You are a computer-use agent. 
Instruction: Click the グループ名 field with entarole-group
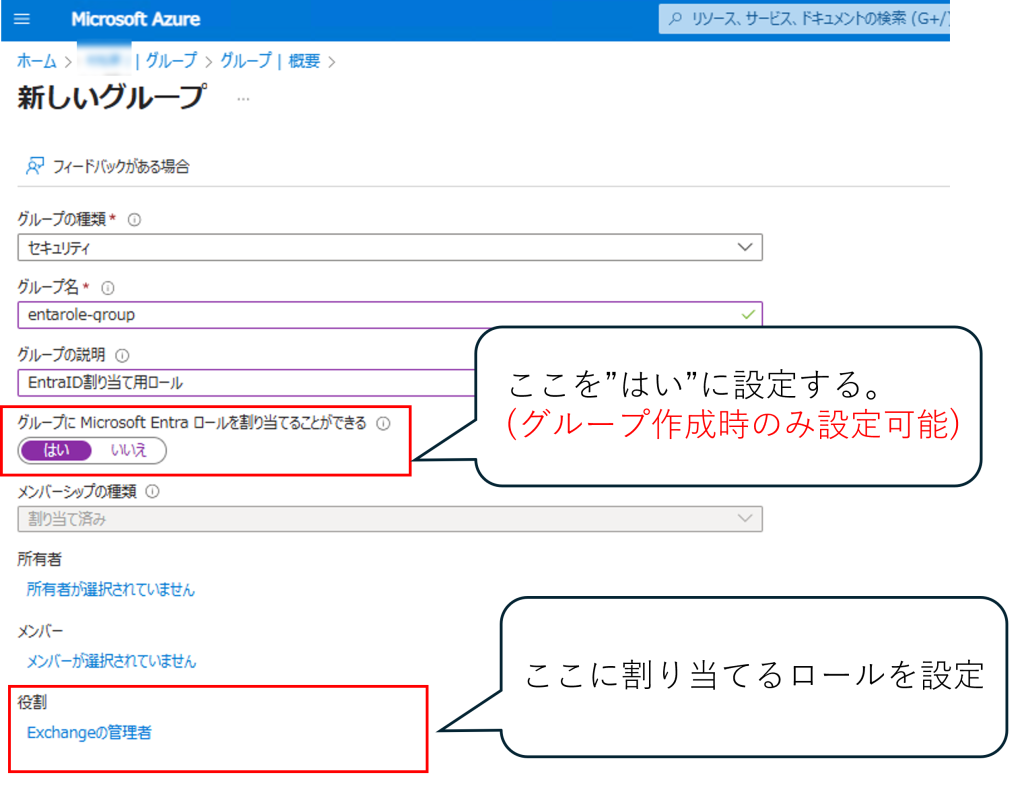tap(390, 315)
